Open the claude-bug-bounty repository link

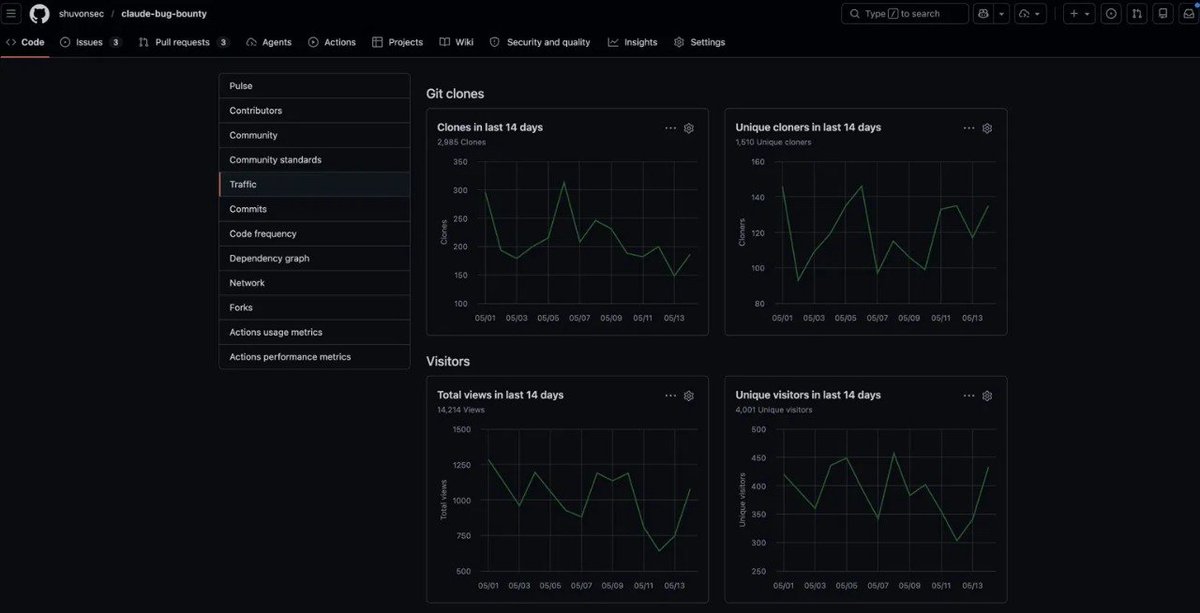pyautogui.click(x=164, y=14)
